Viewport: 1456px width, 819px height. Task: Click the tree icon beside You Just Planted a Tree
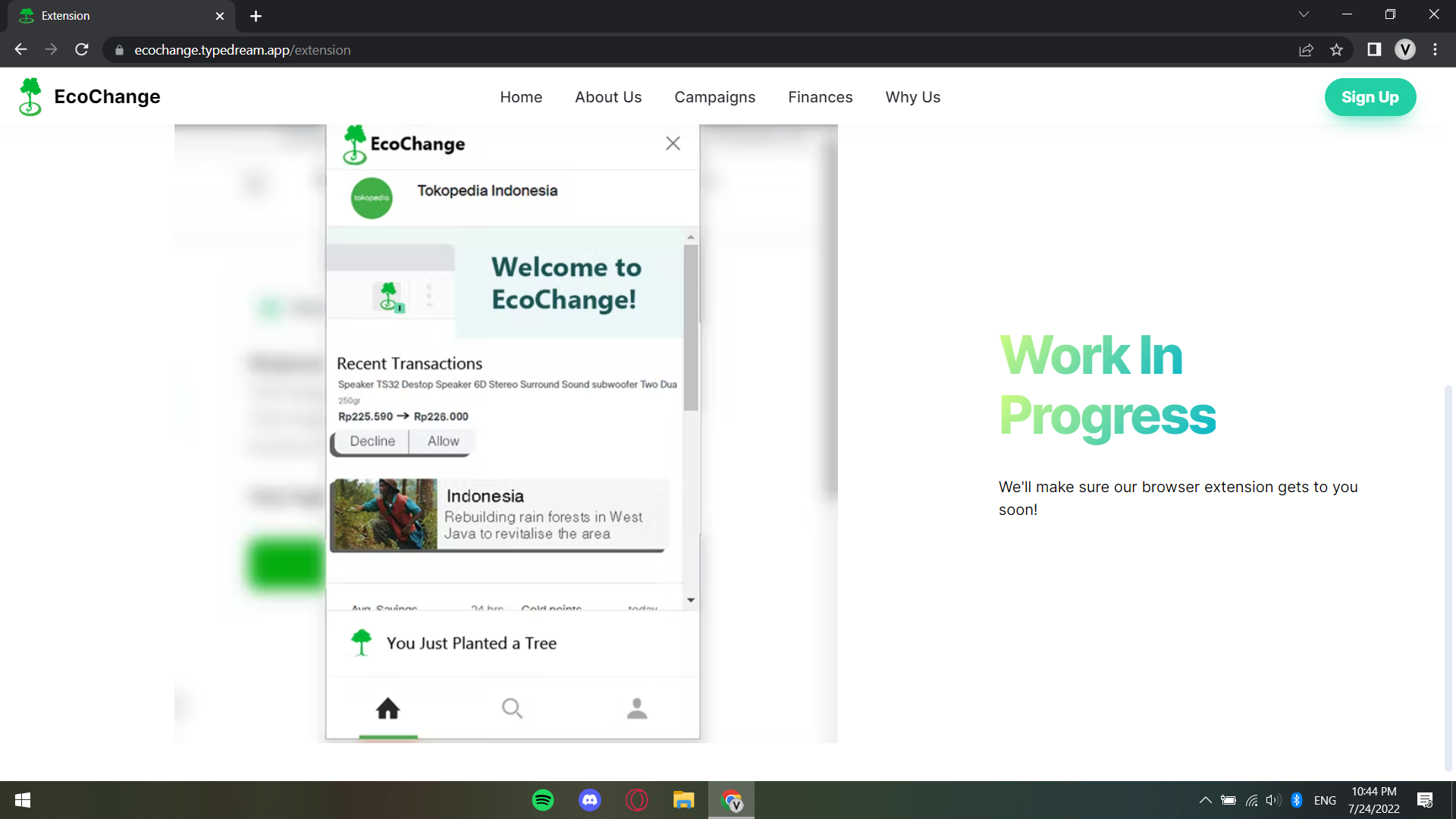click(x=362, y=642)
